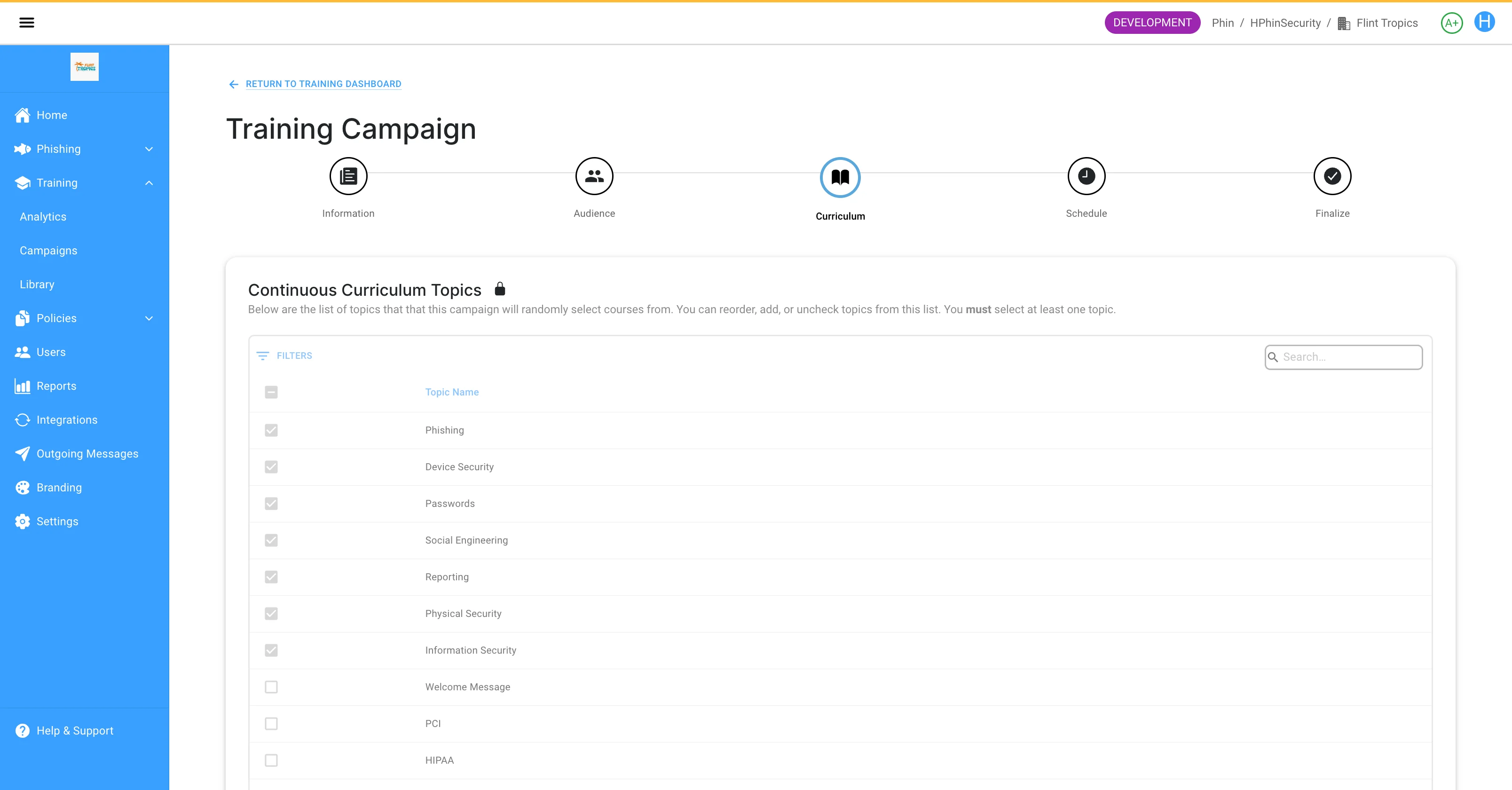
Task: Click the Information step icon
Action: coord(348,176)
